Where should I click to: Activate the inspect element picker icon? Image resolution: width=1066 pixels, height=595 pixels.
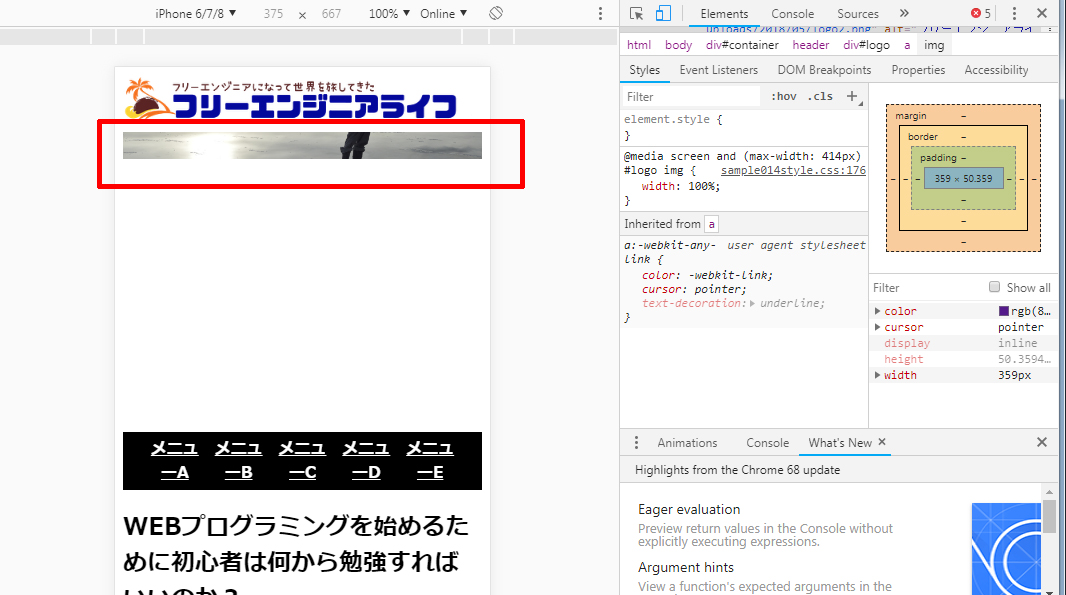[x=637, y=14]
